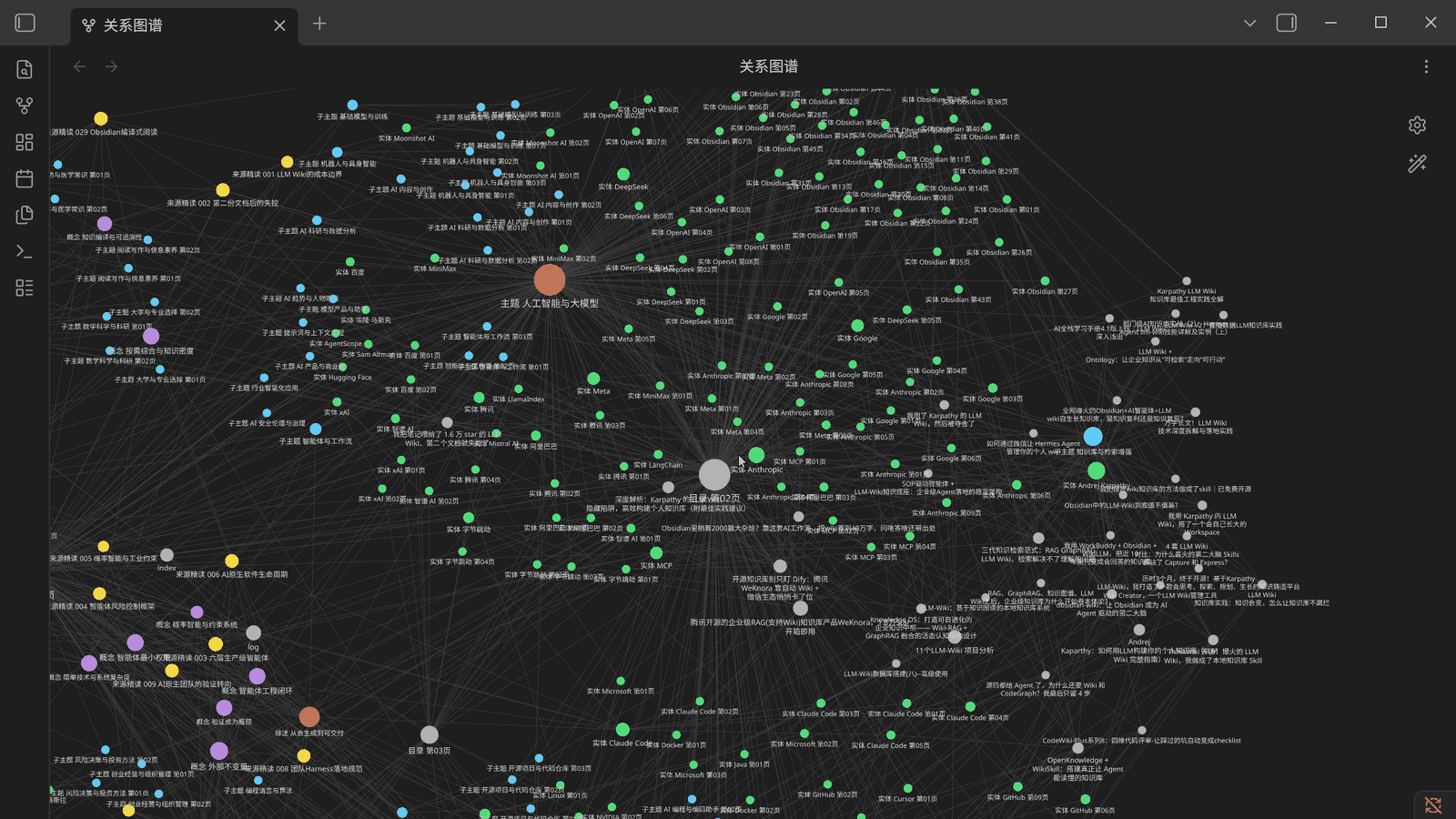Click the 关系图谱 view title in the header
1456x819 pixels.
click(769, 66)
